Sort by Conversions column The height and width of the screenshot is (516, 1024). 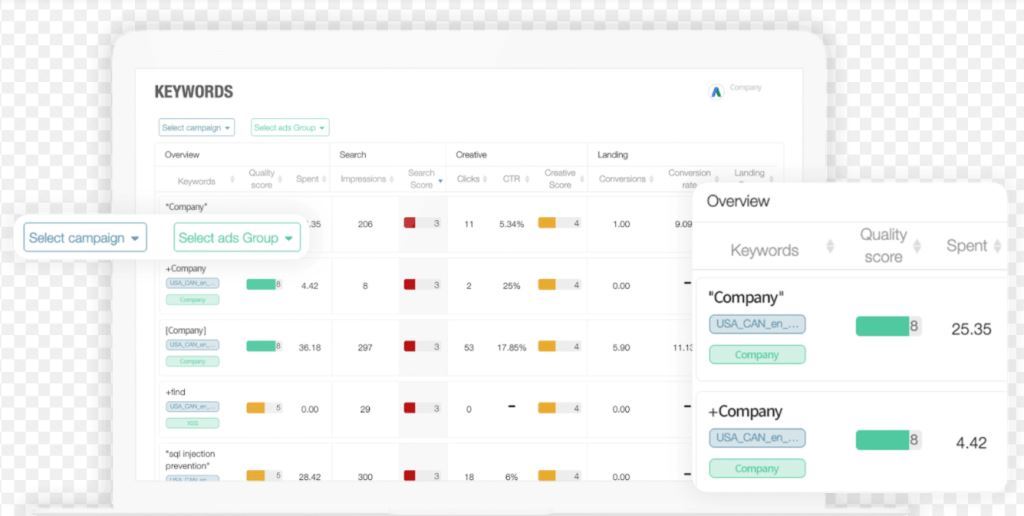click(652, 179)
